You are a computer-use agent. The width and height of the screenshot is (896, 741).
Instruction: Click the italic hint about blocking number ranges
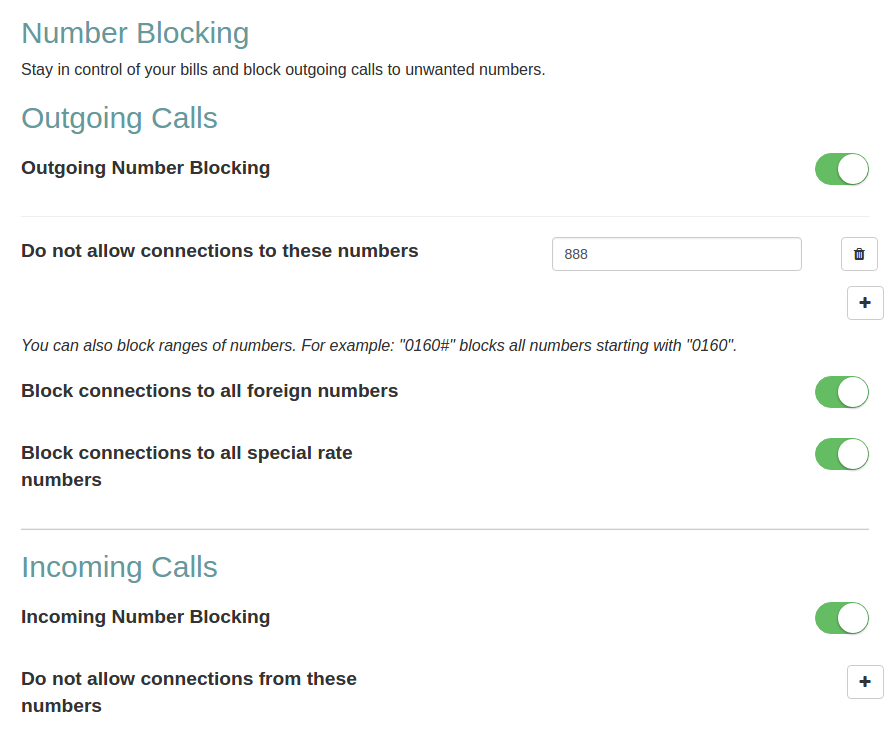click(x=378, y=345)
